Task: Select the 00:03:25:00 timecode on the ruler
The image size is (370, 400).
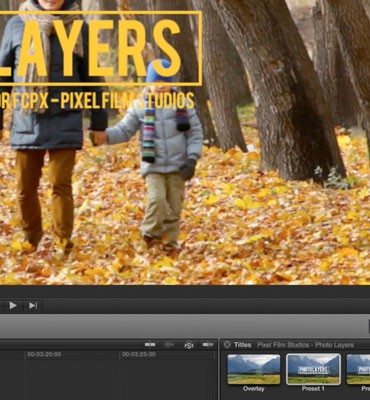Action: pyautogui.click(x=139, y=354)
